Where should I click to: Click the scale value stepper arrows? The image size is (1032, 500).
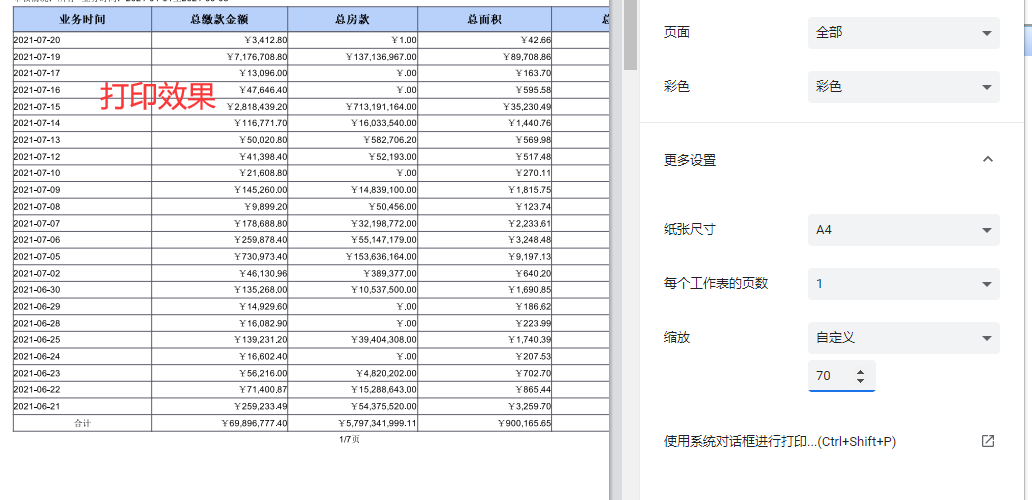coord(860,376)
